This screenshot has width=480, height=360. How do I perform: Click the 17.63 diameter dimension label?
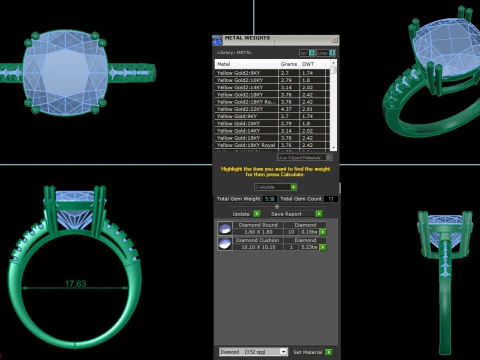click(x=76, y=284)
